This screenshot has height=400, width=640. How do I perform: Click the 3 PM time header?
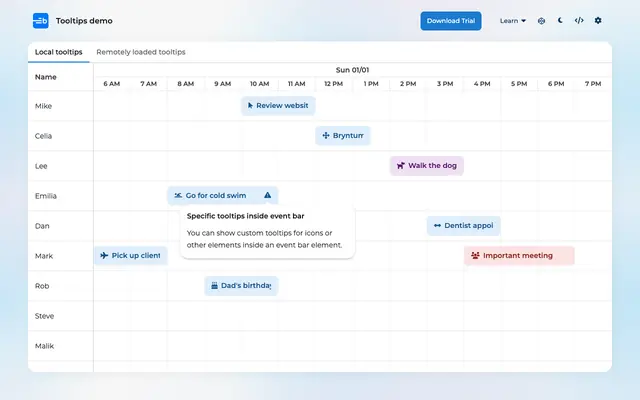445,84
